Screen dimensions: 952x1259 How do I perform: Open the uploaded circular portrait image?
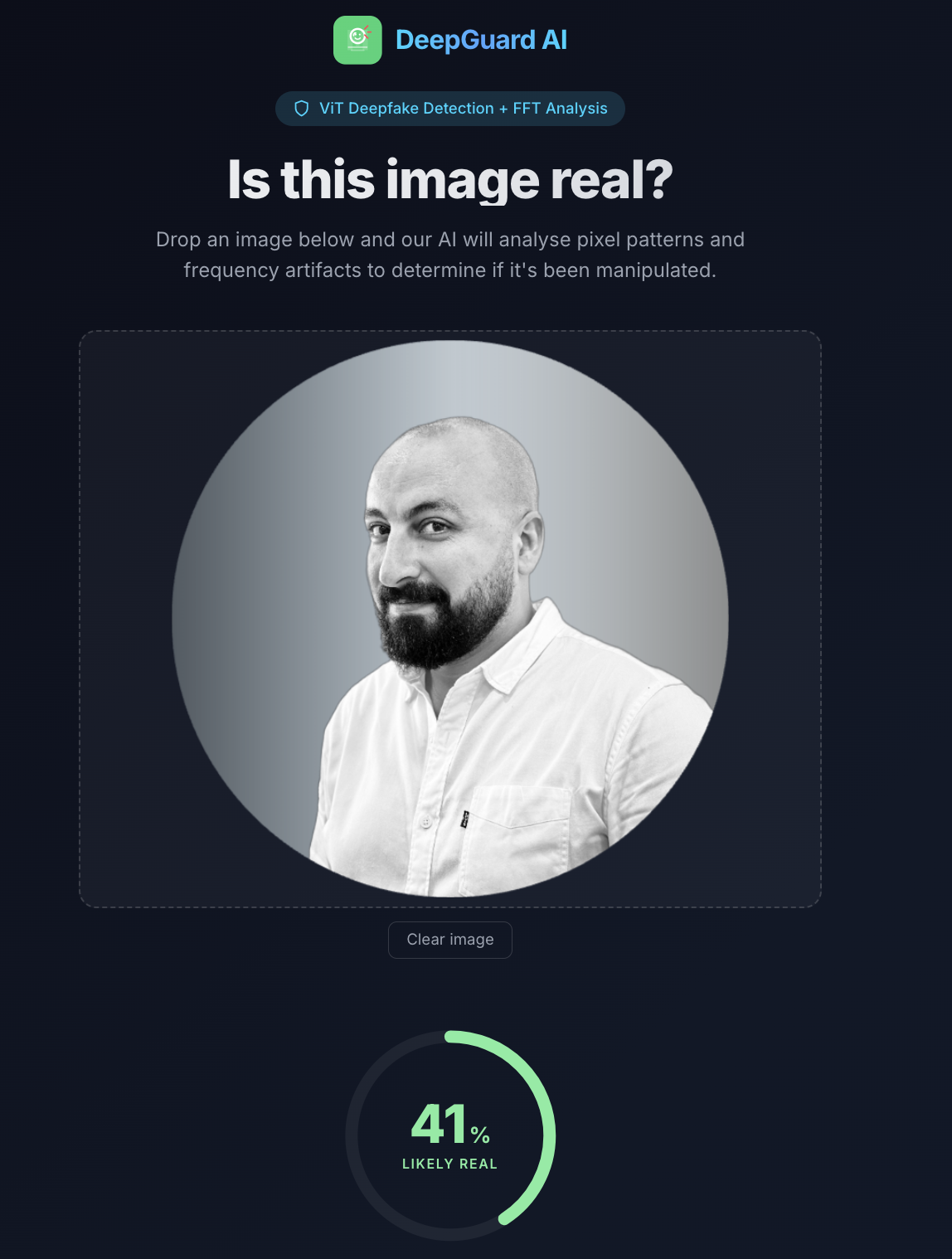tap(450, 619)
